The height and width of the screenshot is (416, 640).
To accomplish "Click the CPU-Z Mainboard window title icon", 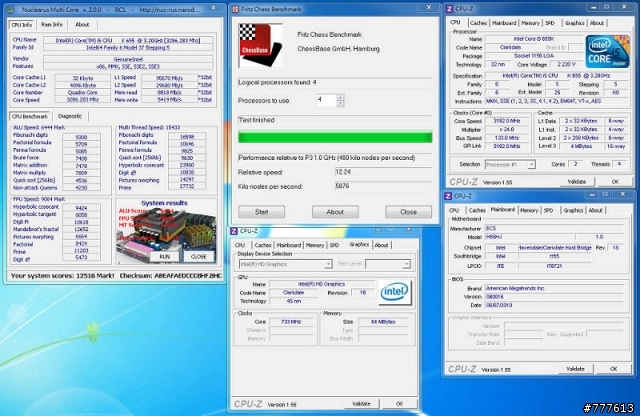I will pos(448,196).
